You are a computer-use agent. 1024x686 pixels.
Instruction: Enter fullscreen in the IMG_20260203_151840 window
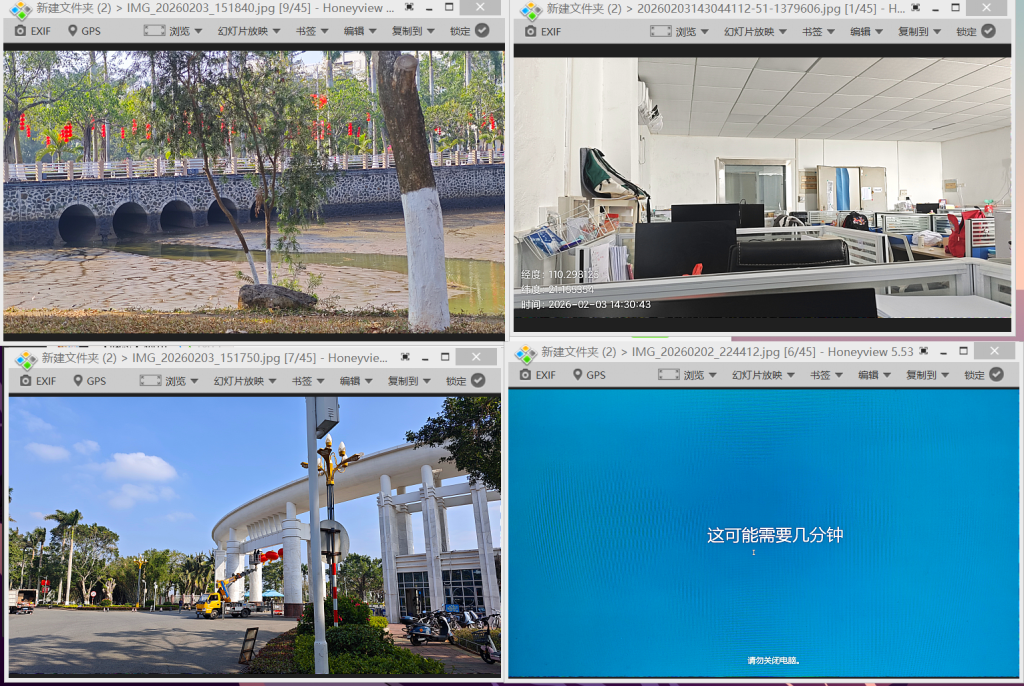point(410,7)
